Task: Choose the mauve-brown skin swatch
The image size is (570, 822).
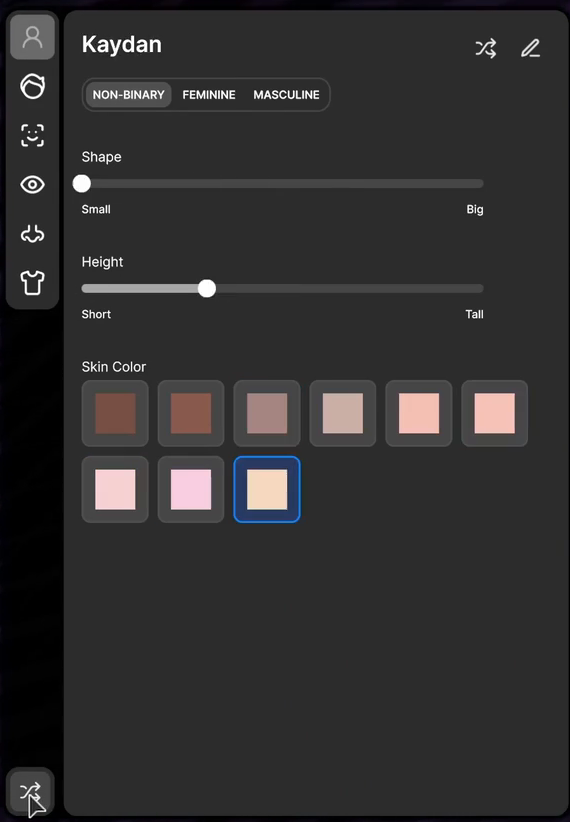Action: pos(267,413)
